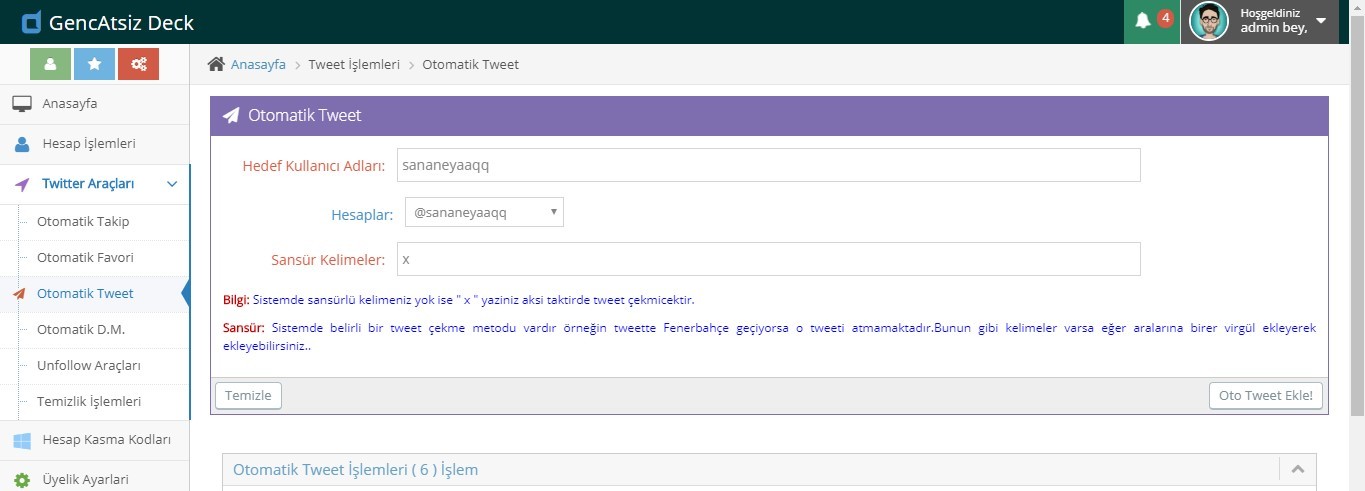Click the home icon in breadcrumb

point(216,64)
